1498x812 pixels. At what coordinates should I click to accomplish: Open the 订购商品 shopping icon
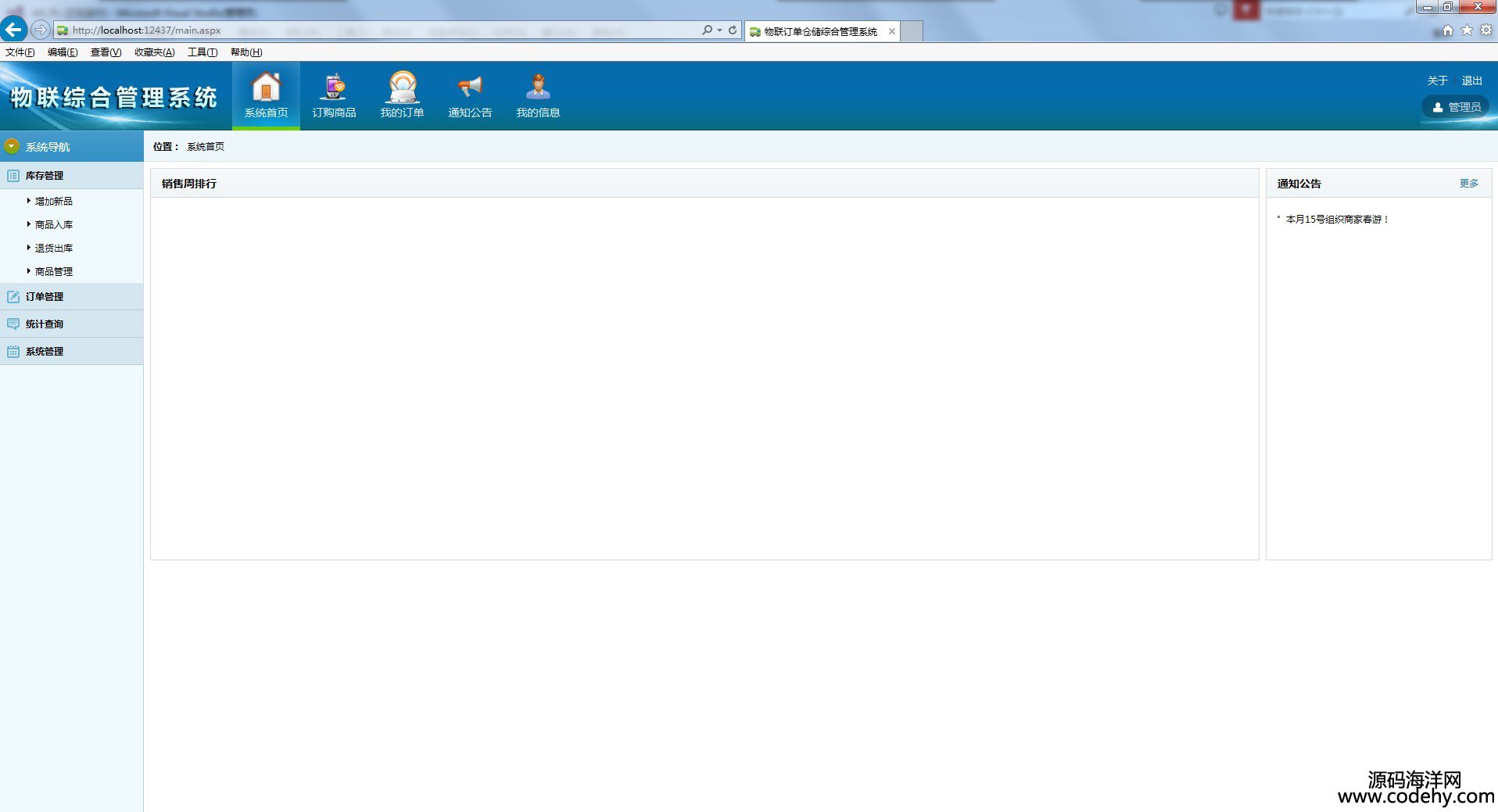coord(334,87)
